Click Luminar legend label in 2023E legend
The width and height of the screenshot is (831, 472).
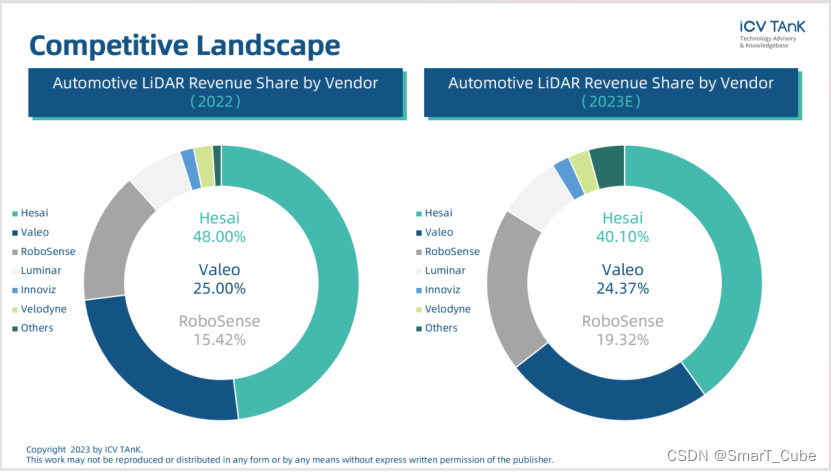click(x=445, y=270)
